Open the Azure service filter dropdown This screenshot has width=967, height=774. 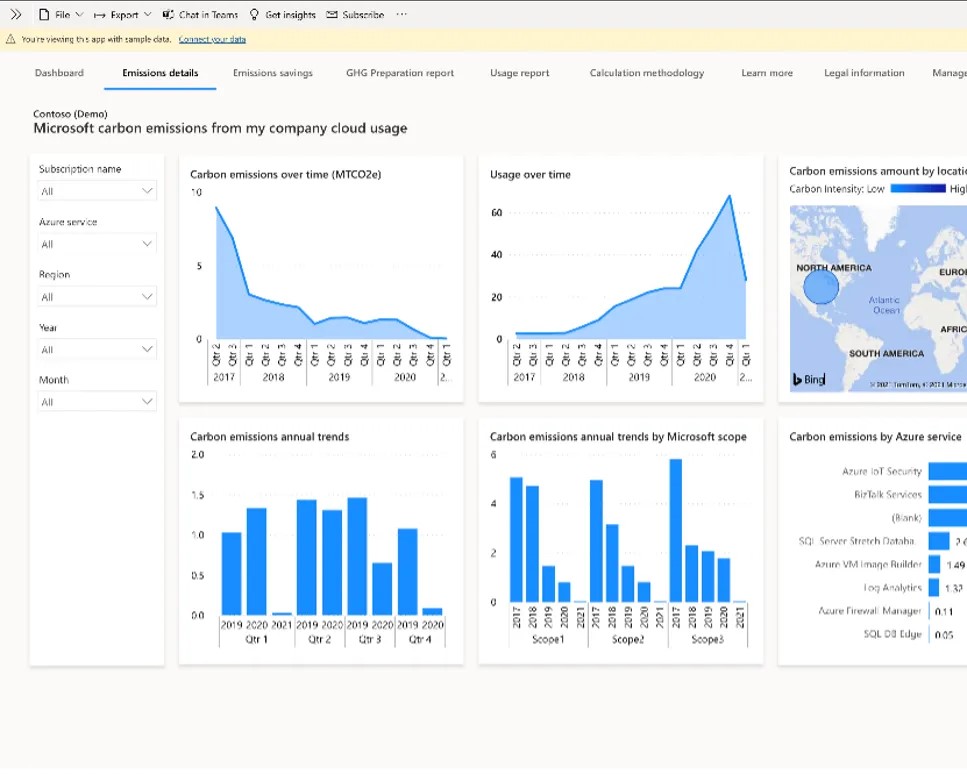[x=96, y=244]
